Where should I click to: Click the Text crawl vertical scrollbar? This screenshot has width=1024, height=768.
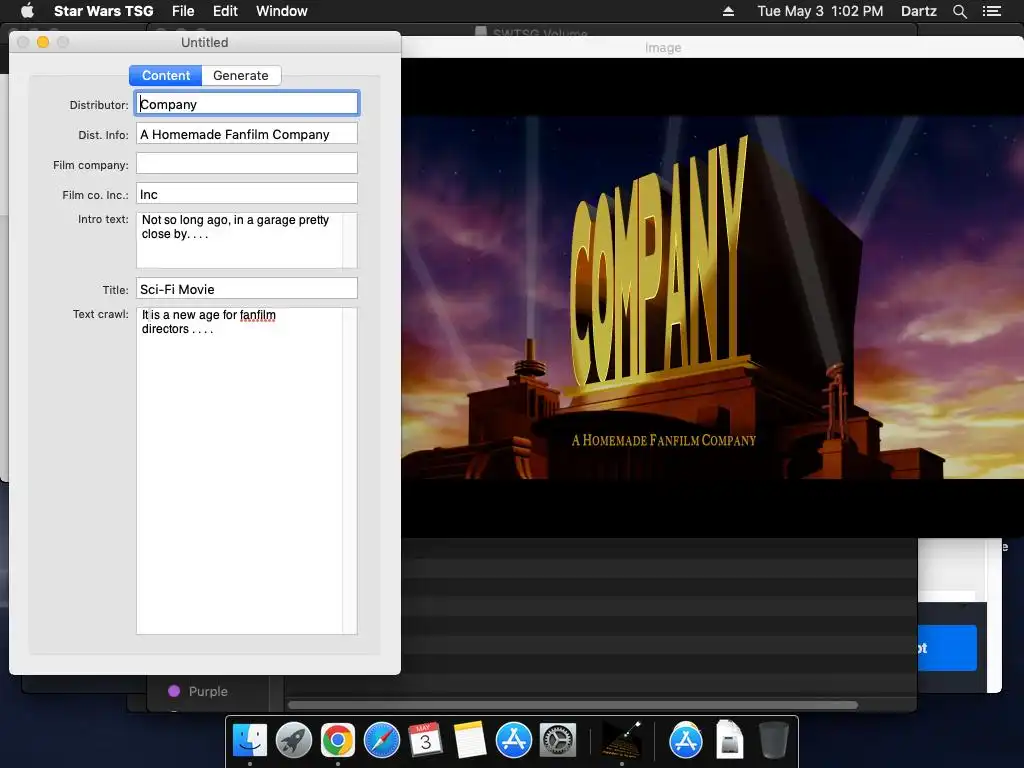[x=350, y=470]
